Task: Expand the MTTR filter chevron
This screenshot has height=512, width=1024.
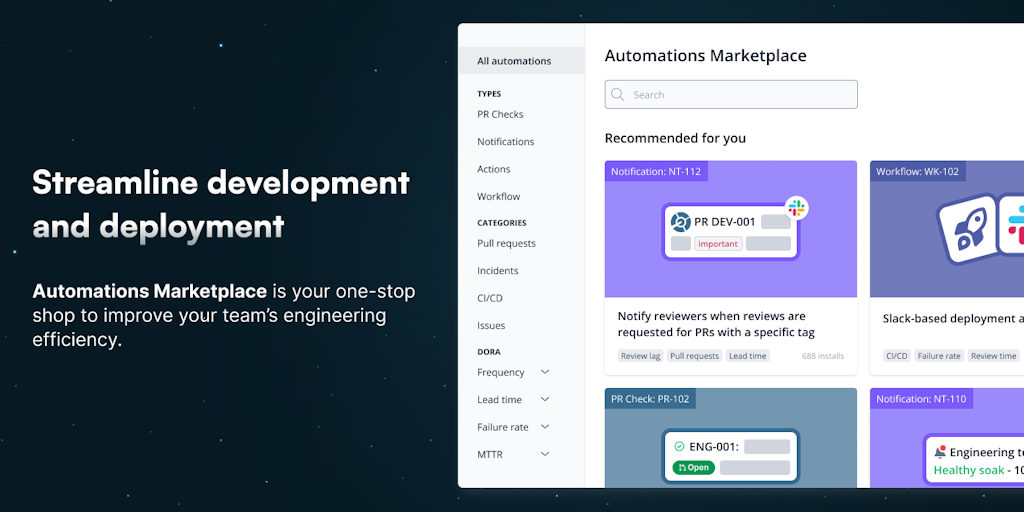Action: pos(545,454)
